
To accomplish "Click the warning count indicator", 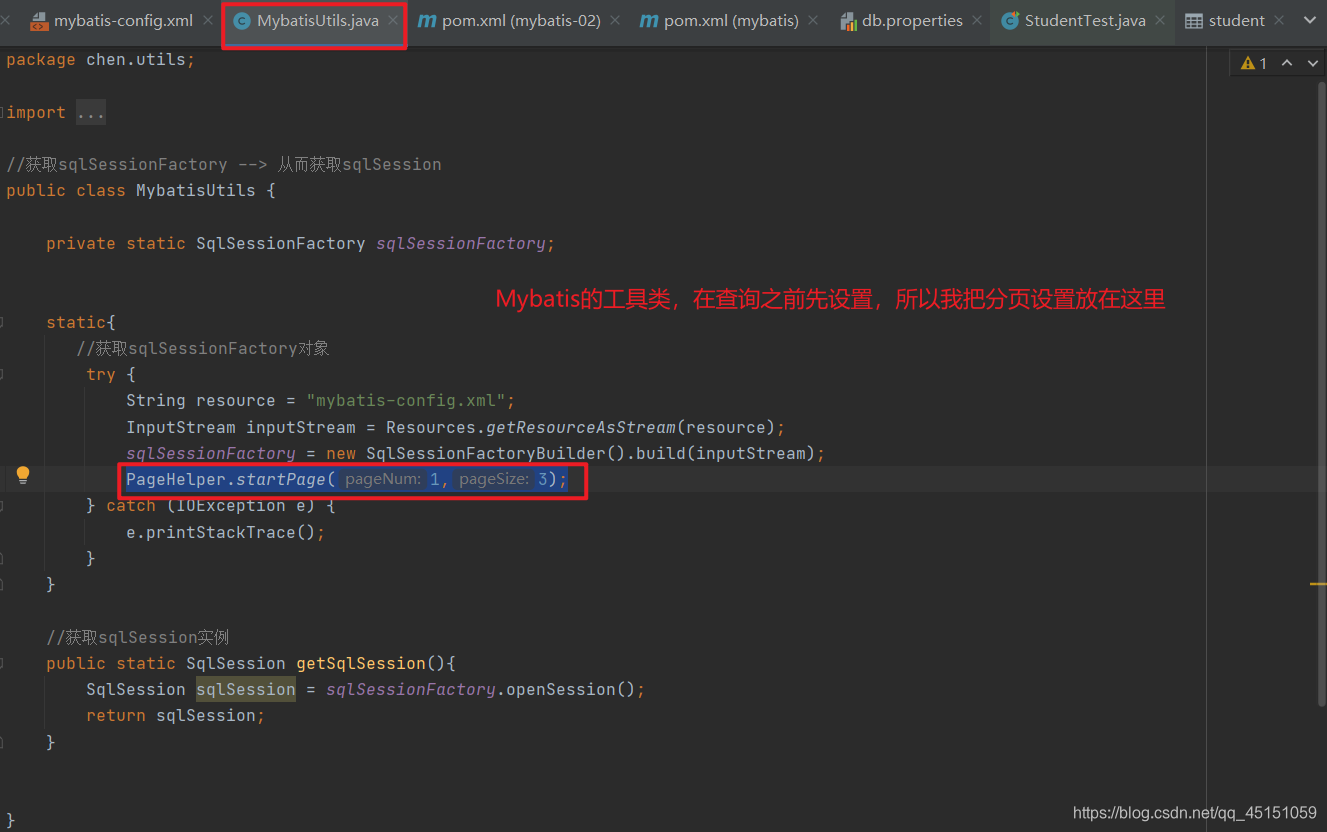I will (1254, 63).
